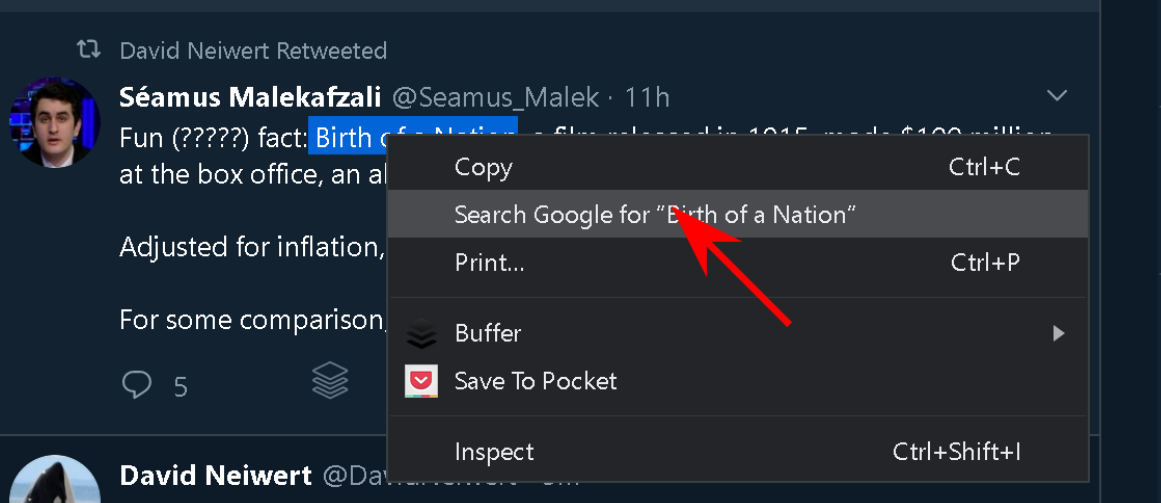Open the tweet's 11h timestamp link

point(647,97)
